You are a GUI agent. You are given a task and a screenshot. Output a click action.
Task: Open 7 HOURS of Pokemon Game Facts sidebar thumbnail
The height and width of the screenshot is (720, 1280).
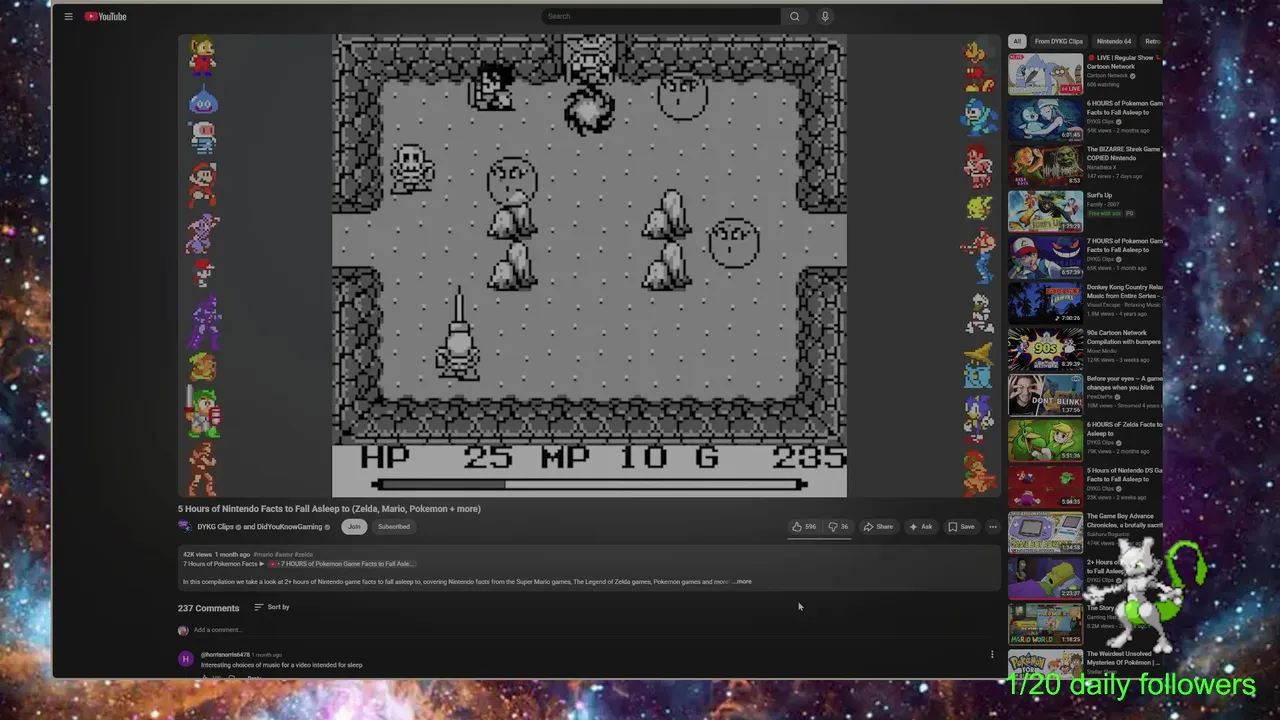pyautogui.click(x=1045, y=258)
